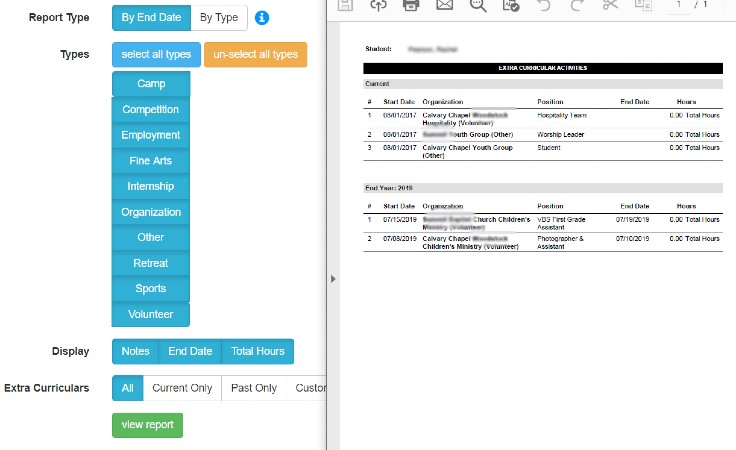Click the Worship Leader position text
Viewport: 736px width, 450px height.
point(560,135)
